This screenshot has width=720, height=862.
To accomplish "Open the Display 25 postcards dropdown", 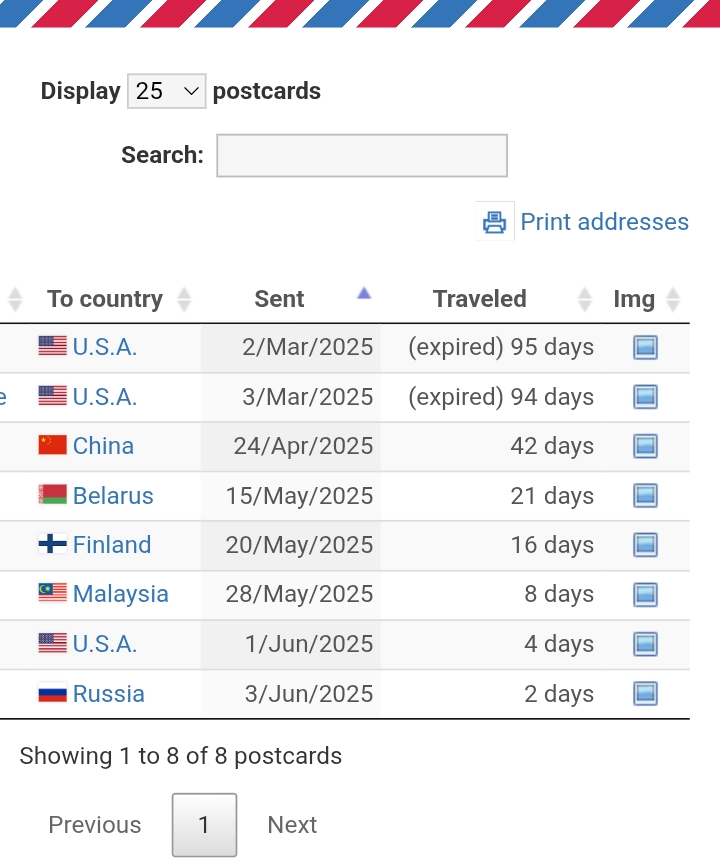I will pyautogui.click(x=167, y=91).
